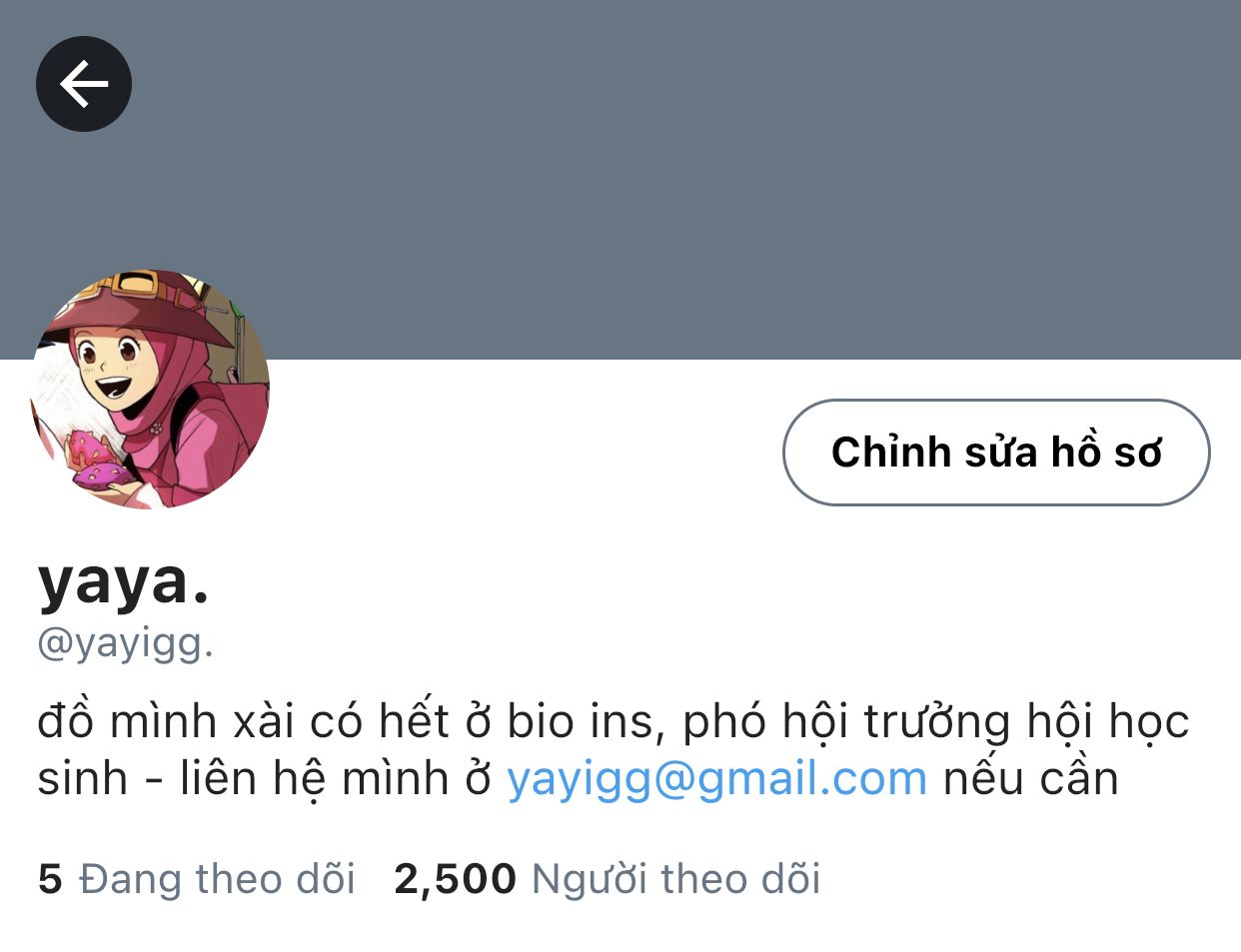Click the following count number 5

(x=50, y=880)
